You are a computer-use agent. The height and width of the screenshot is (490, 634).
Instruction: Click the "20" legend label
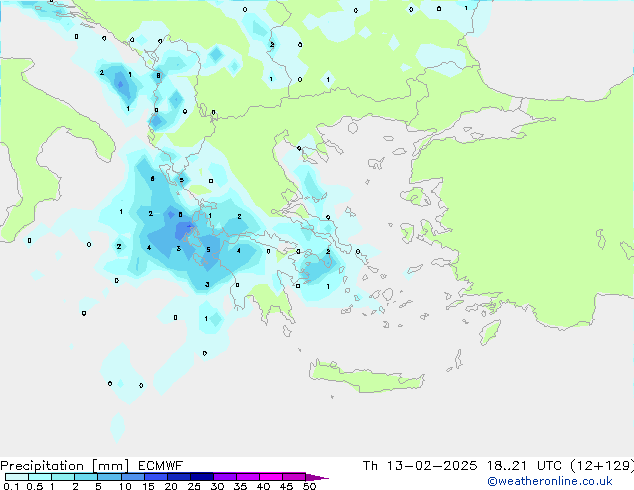[x=171, y=486]
